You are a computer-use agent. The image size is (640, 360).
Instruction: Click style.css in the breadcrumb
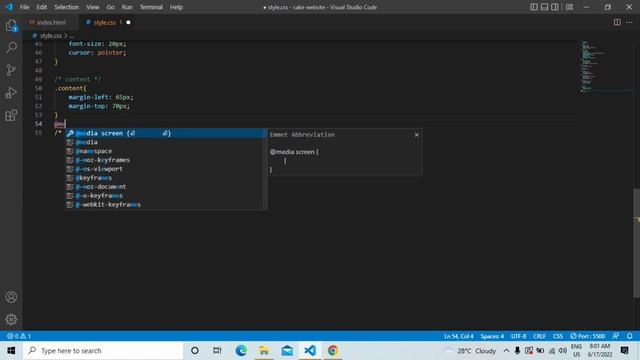coord(51,36)
